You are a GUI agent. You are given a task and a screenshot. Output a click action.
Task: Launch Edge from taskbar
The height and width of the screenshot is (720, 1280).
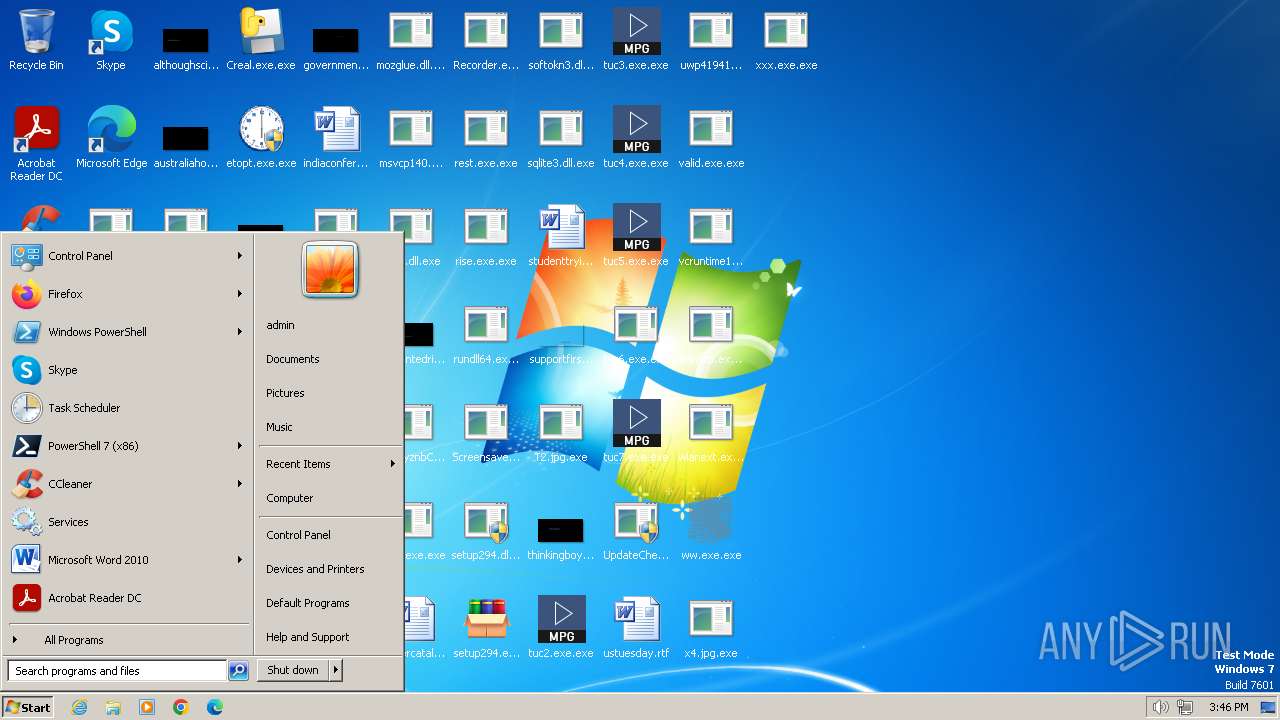pyautogui.click(x=215, y=707)
